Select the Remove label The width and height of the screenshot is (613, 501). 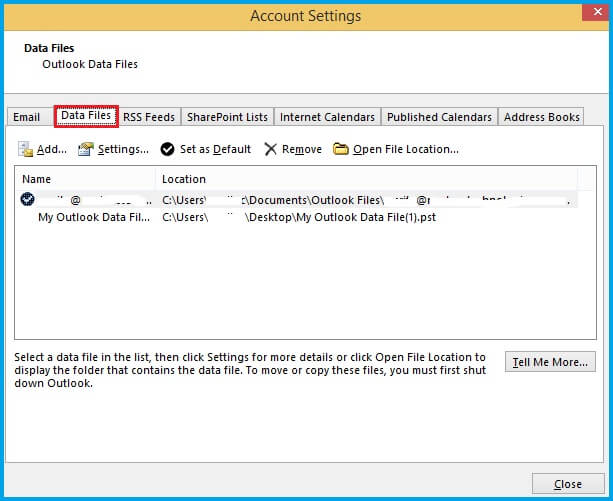pyautogui.click(x=302, y=149)
